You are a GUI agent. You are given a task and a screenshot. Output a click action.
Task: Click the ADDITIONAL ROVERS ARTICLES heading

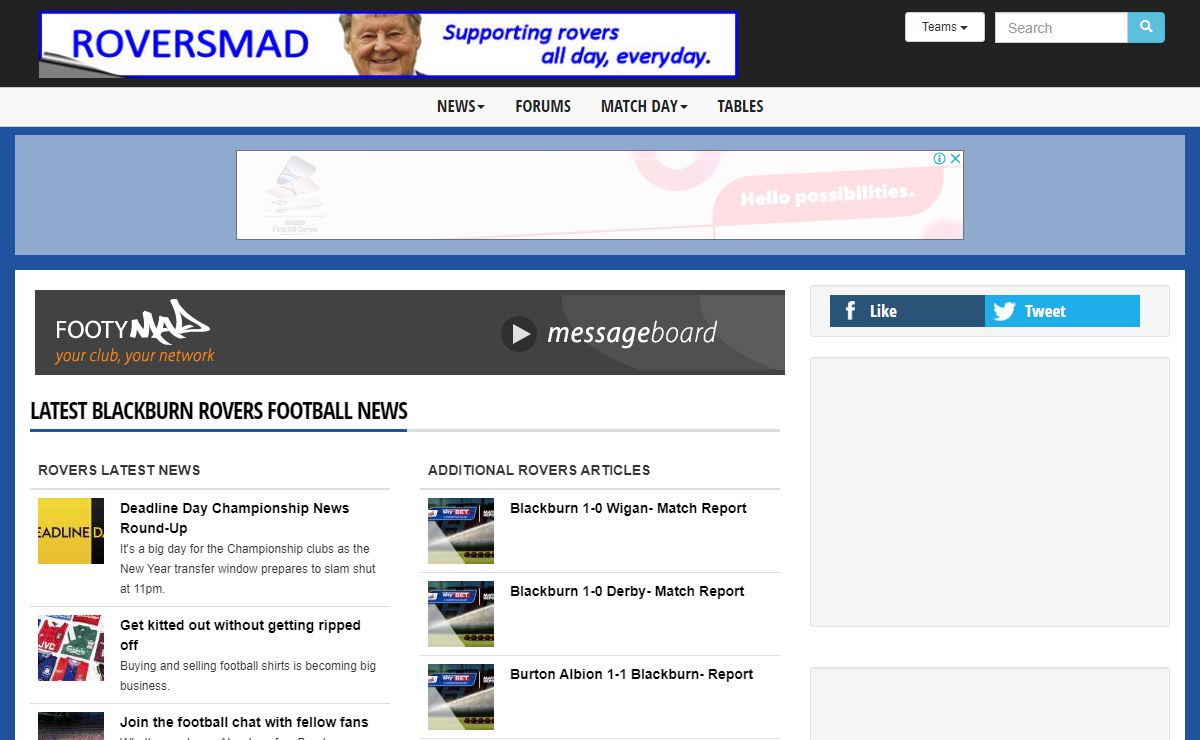coord(539,470)
